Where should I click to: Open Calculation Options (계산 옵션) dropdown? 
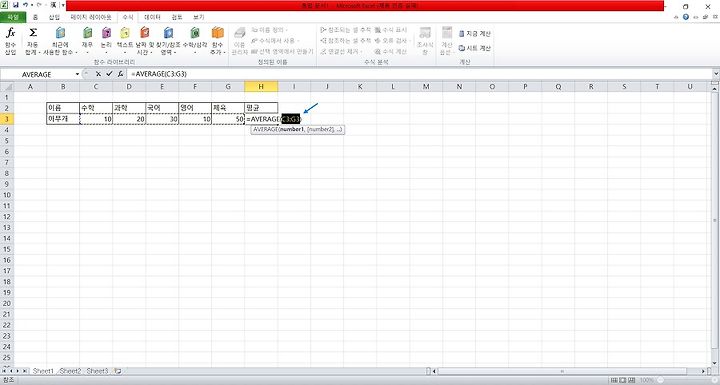pos(446,41)
